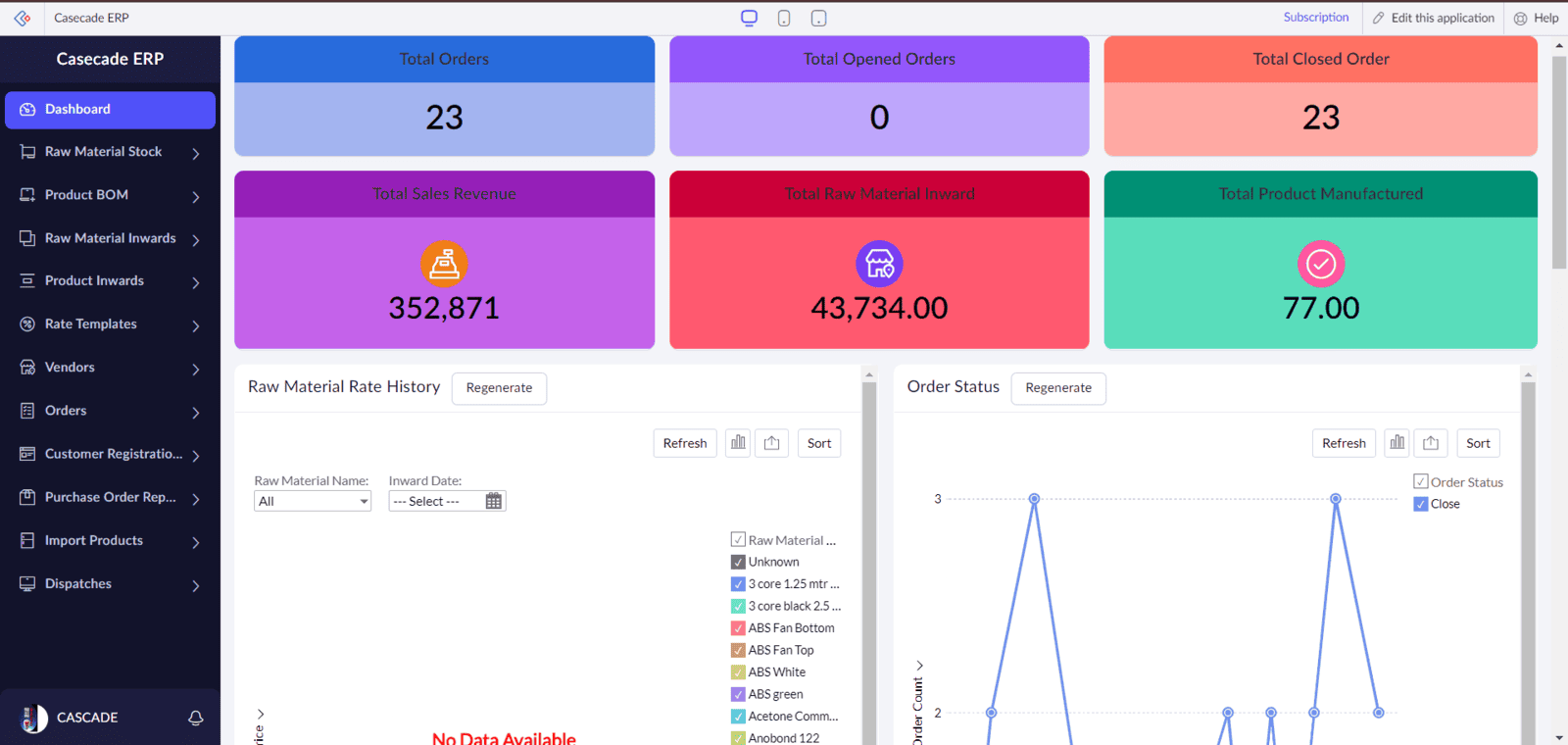This screenshot has height=745, width=1568.
Task: Toggle the 3 core 1.25 mtr checkbox
Action: (738, 583)
